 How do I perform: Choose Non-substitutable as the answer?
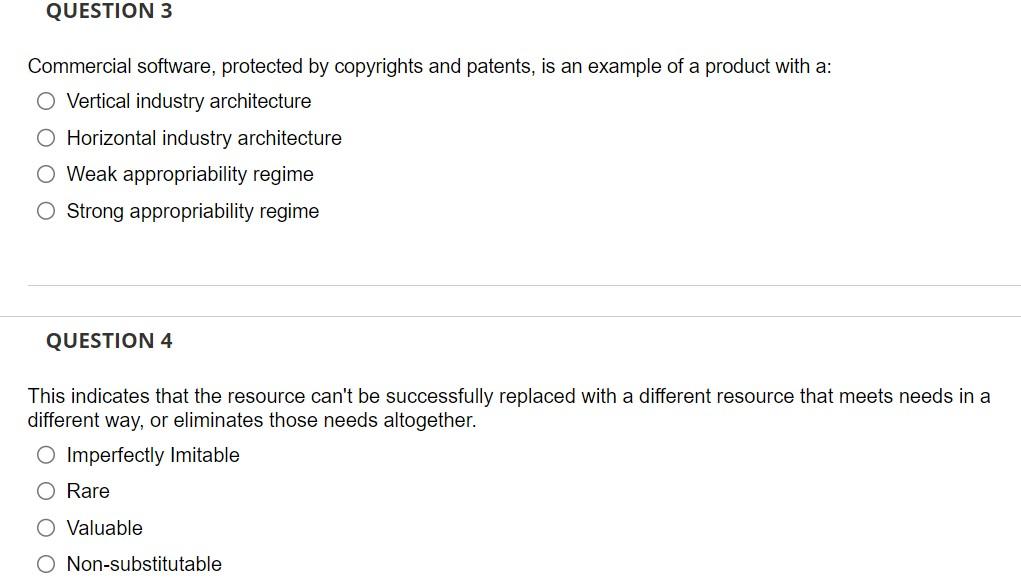(x=46, y=563)
